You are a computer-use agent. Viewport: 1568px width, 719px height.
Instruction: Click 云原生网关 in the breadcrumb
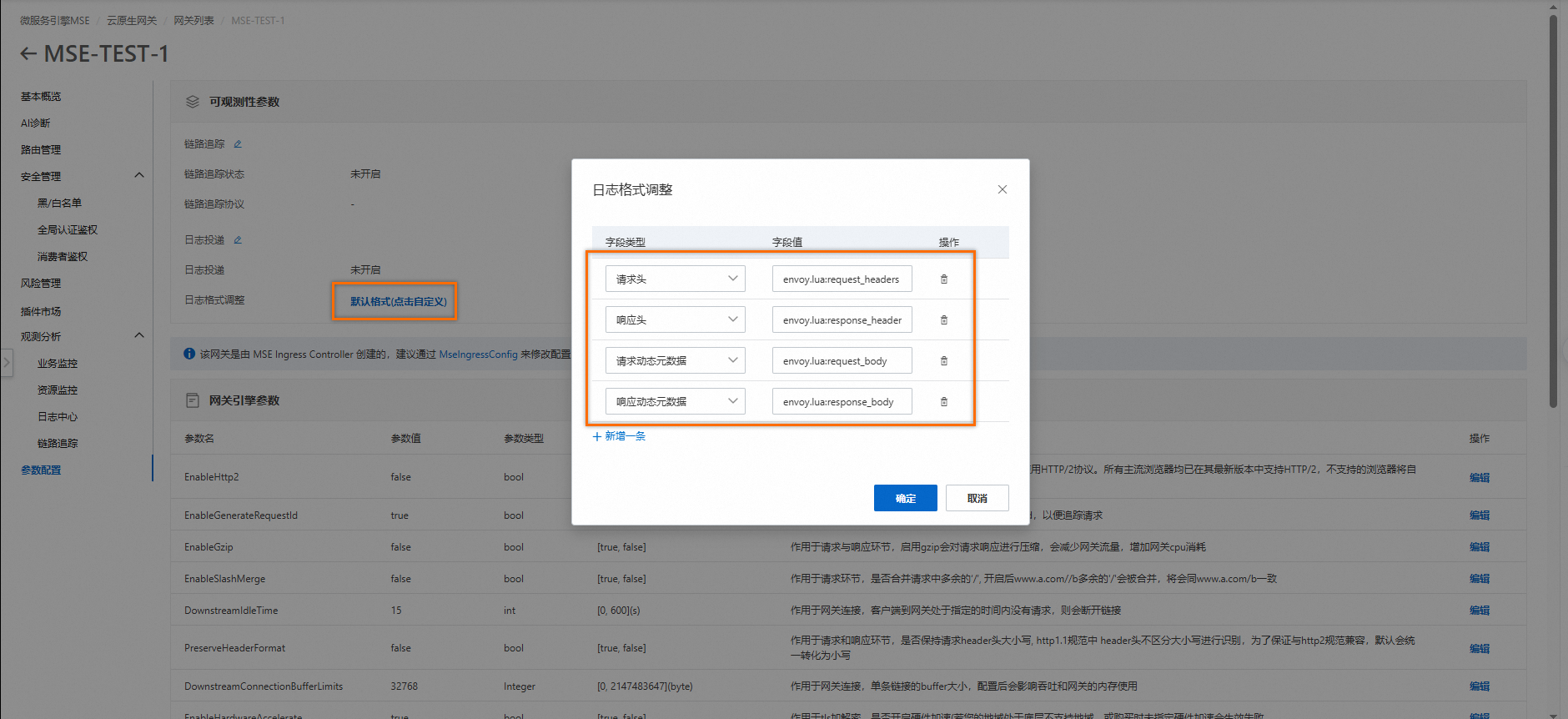(132, 21)
